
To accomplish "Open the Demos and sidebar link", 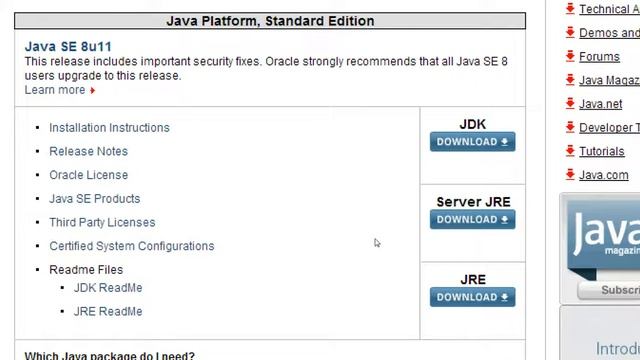I will click(609, 33).
